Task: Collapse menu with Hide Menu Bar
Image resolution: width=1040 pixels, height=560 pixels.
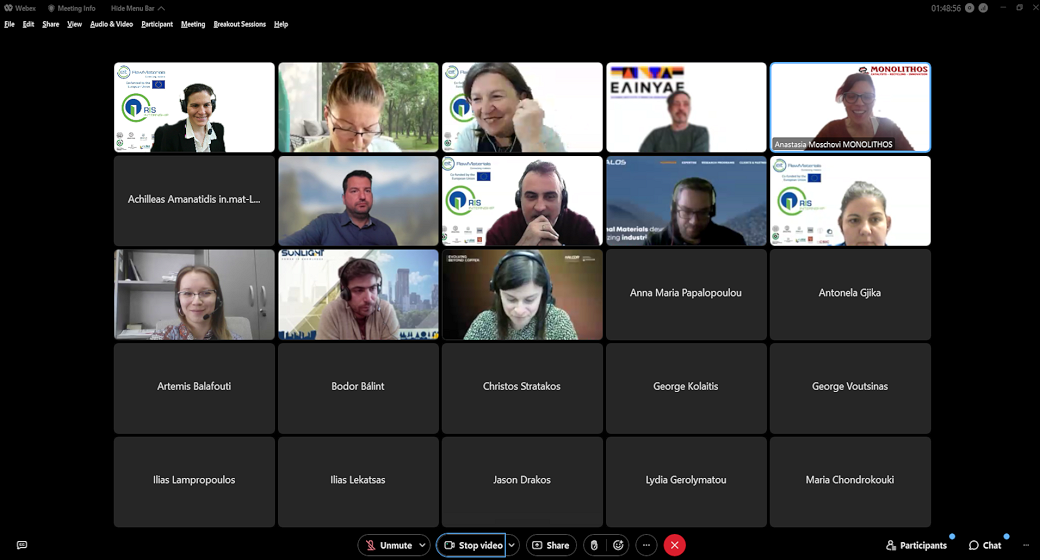Action: pos(137,8)
